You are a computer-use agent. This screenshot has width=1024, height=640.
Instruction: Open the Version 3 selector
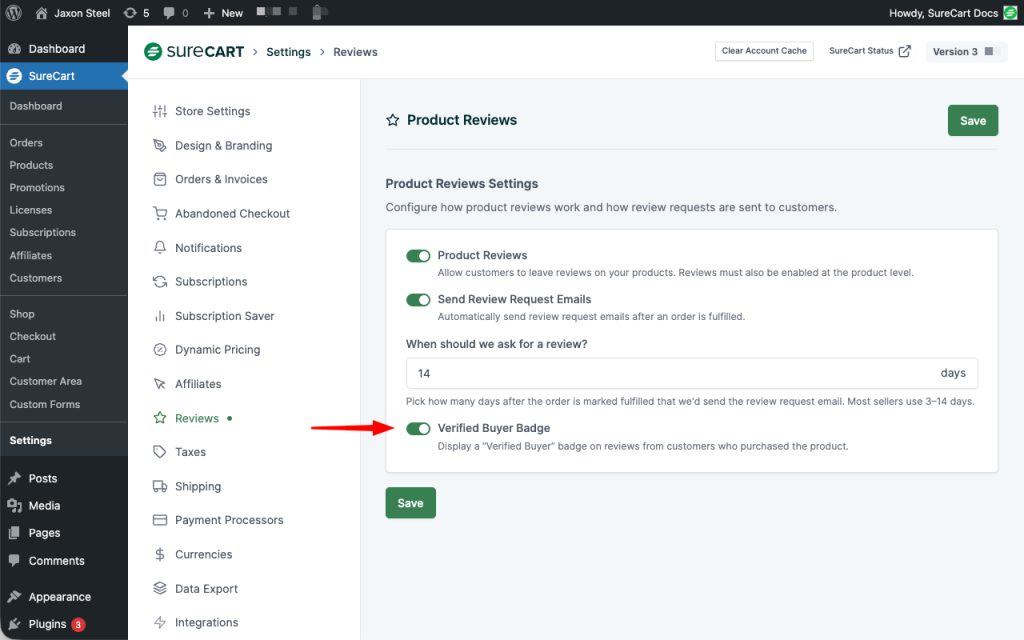pyautogui.click(x=963, y=51)
